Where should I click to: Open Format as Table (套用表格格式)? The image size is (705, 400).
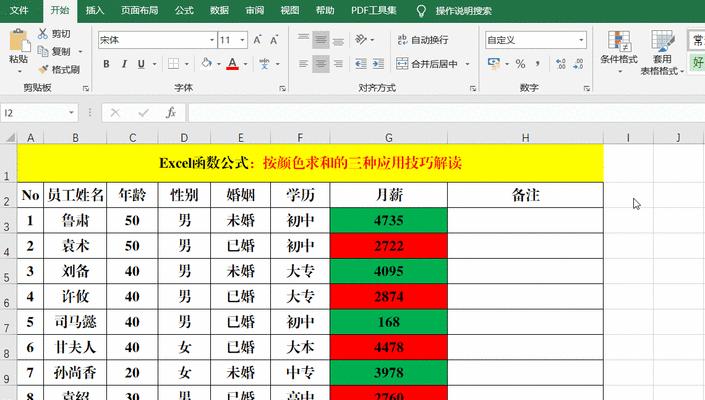click(662, 53)
